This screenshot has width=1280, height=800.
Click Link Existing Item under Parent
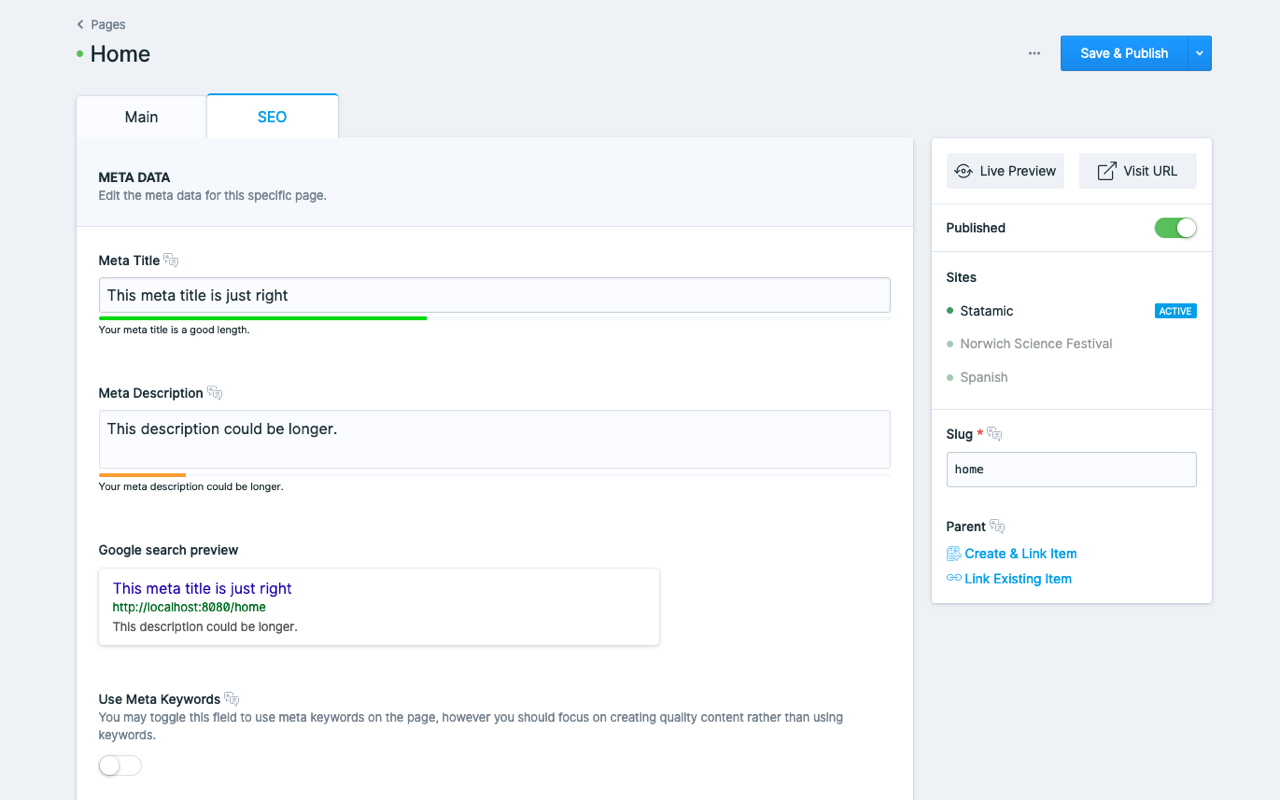[1017, 579]
